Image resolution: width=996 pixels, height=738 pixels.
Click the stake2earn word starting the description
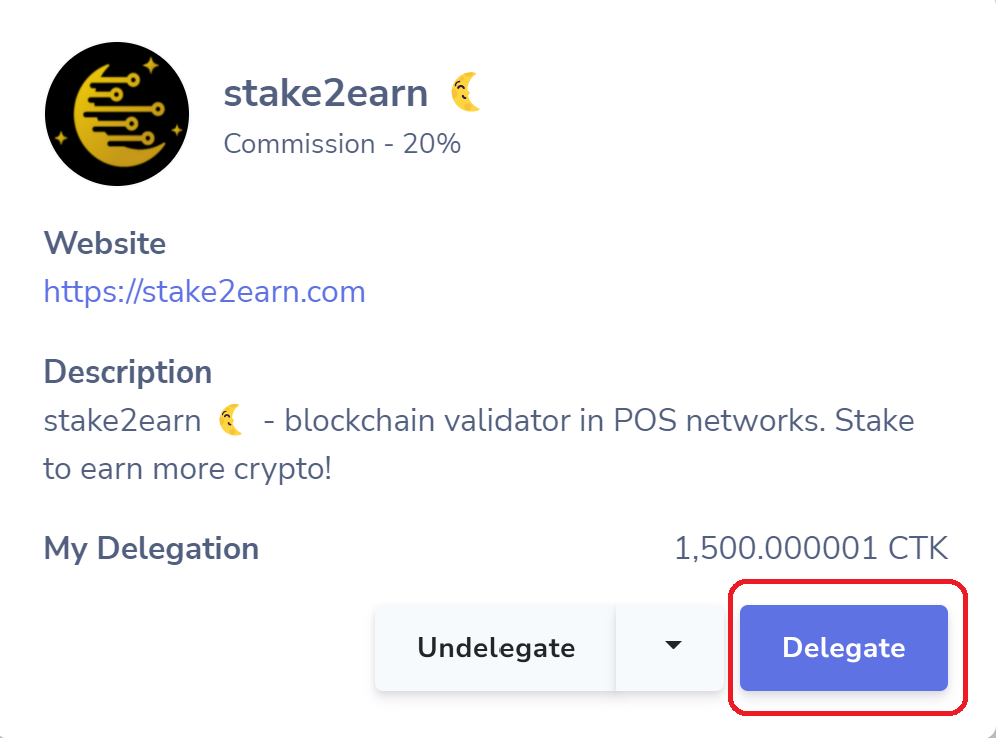click(122, 420)
